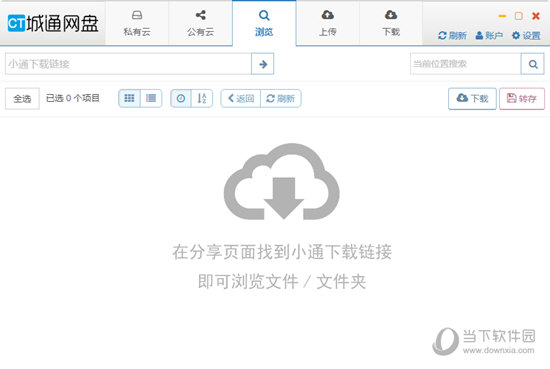Click the 下载 download button at right
Viewport: 550px width, 369px height.
pyautogui.click(x=472, y=99)
